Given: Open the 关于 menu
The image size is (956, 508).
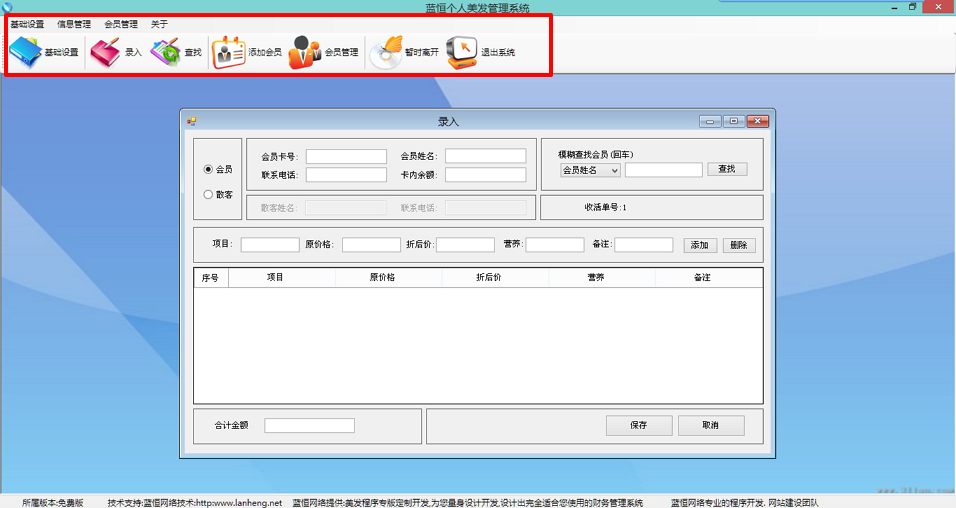Looking at the screenshot, I should 159,24.
